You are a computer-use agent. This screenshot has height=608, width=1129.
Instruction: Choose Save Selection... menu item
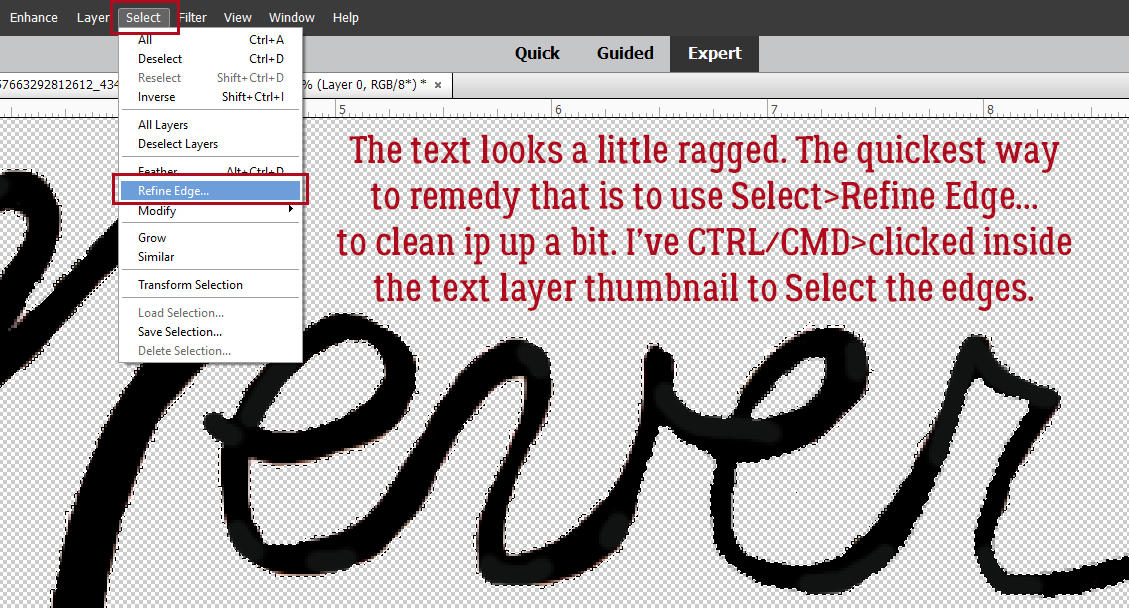[210, 331]
